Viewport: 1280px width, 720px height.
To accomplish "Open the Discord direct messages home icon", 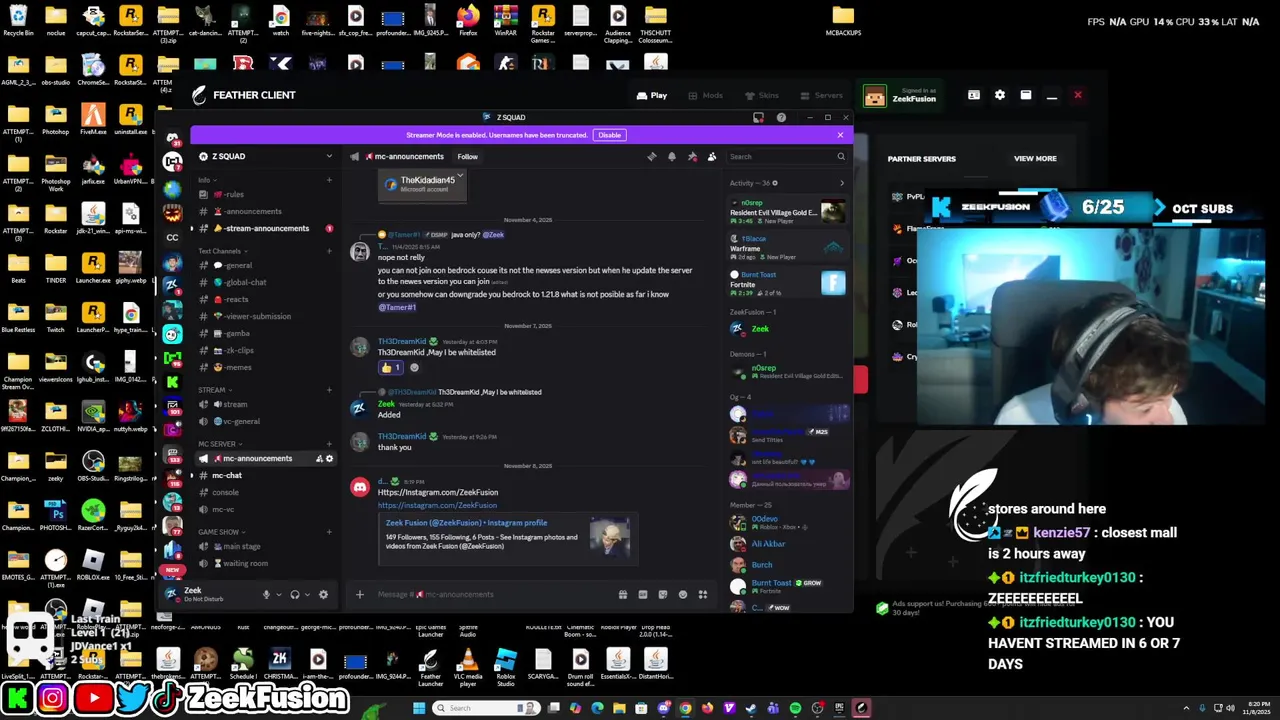I will click(x=172, y=139).
